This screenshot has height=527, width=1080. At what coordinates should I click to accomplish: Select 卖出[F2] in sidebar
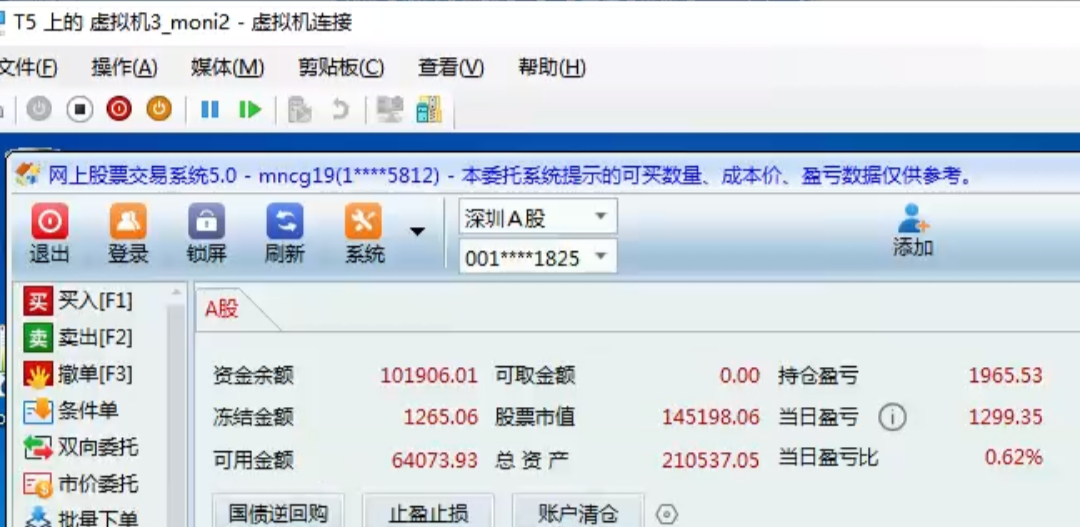(78, 338)
